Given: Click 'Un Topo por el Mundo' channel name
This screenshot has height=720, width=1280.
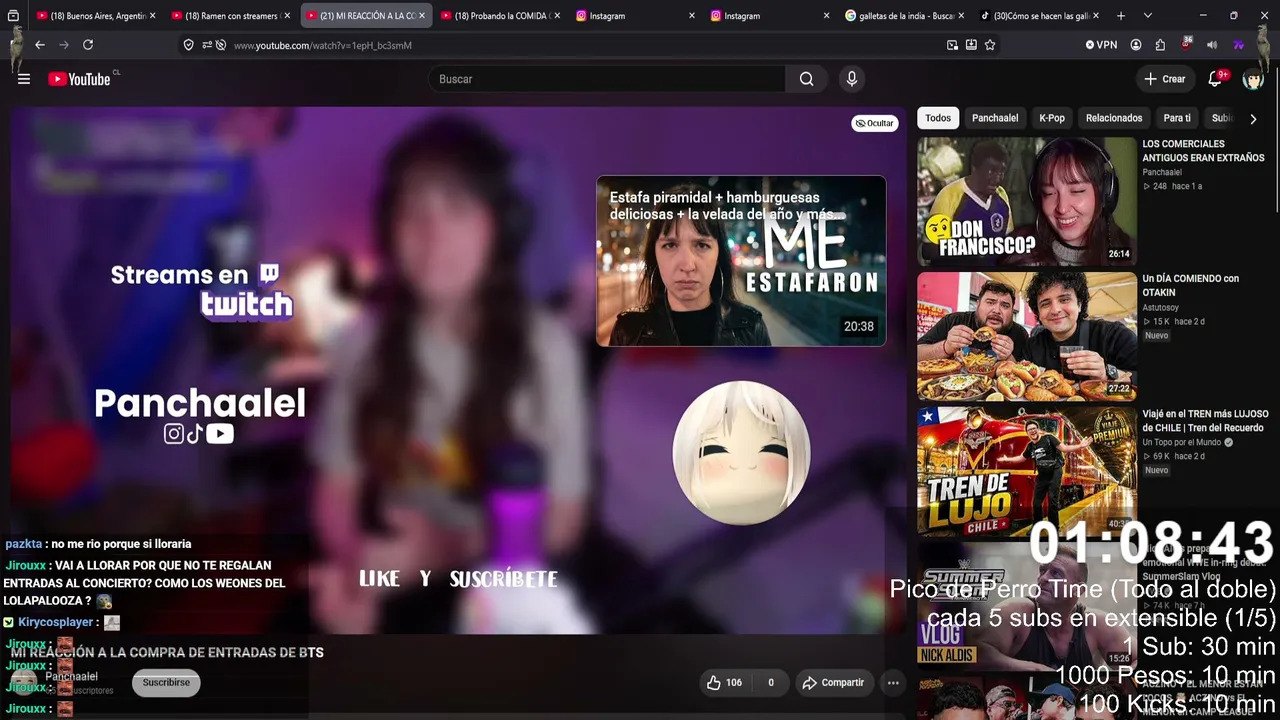Looking at the screenshot, I should pos(1181,442).
